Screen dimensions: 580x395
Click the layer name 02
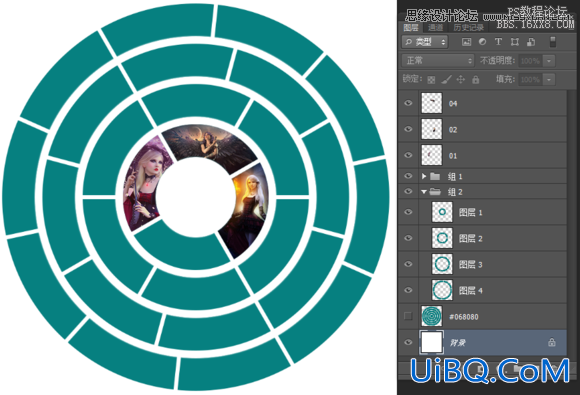[453, 130]
